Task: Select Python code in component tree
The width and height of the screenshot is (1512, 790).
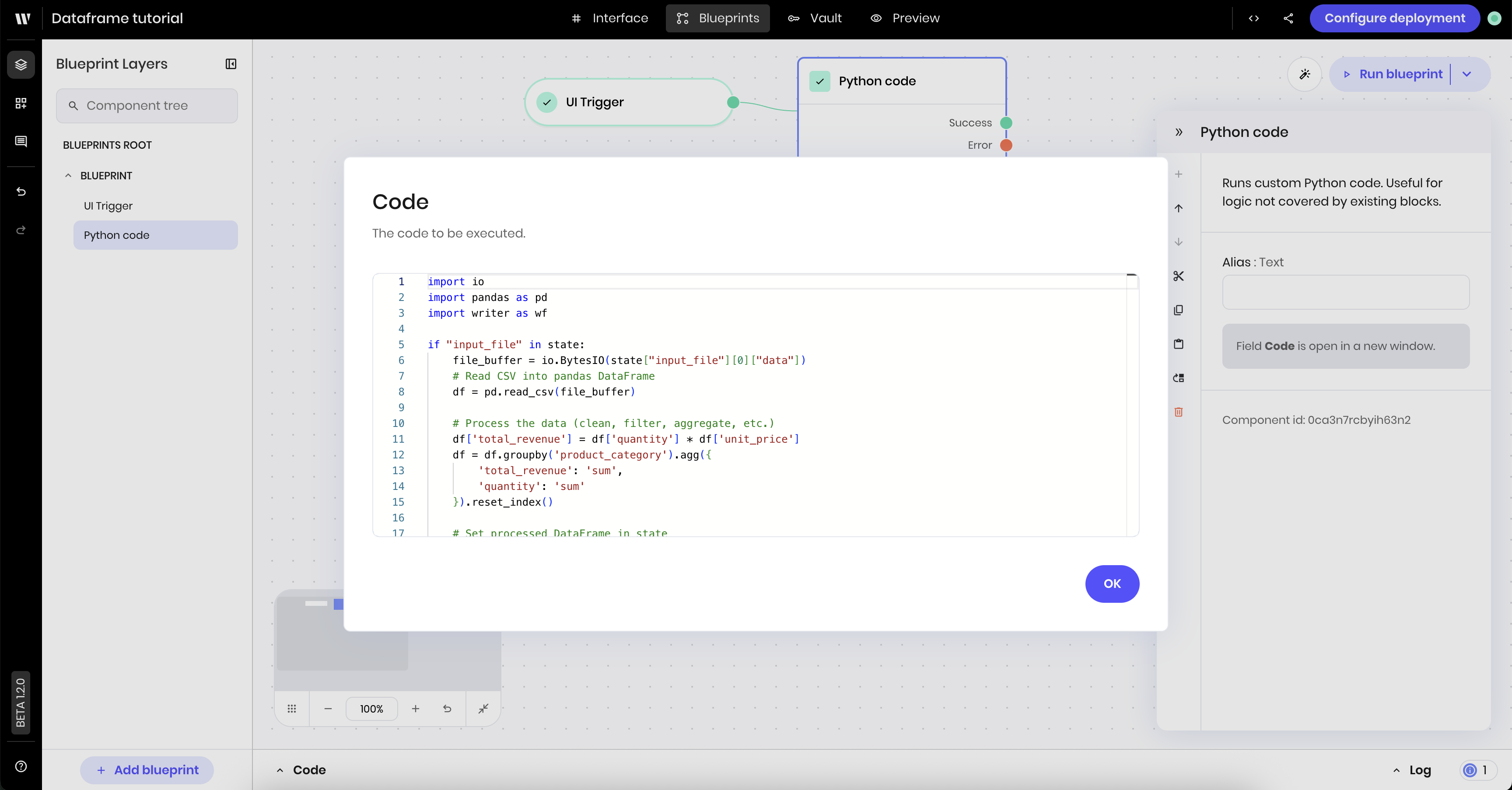Action: [156, 235]
